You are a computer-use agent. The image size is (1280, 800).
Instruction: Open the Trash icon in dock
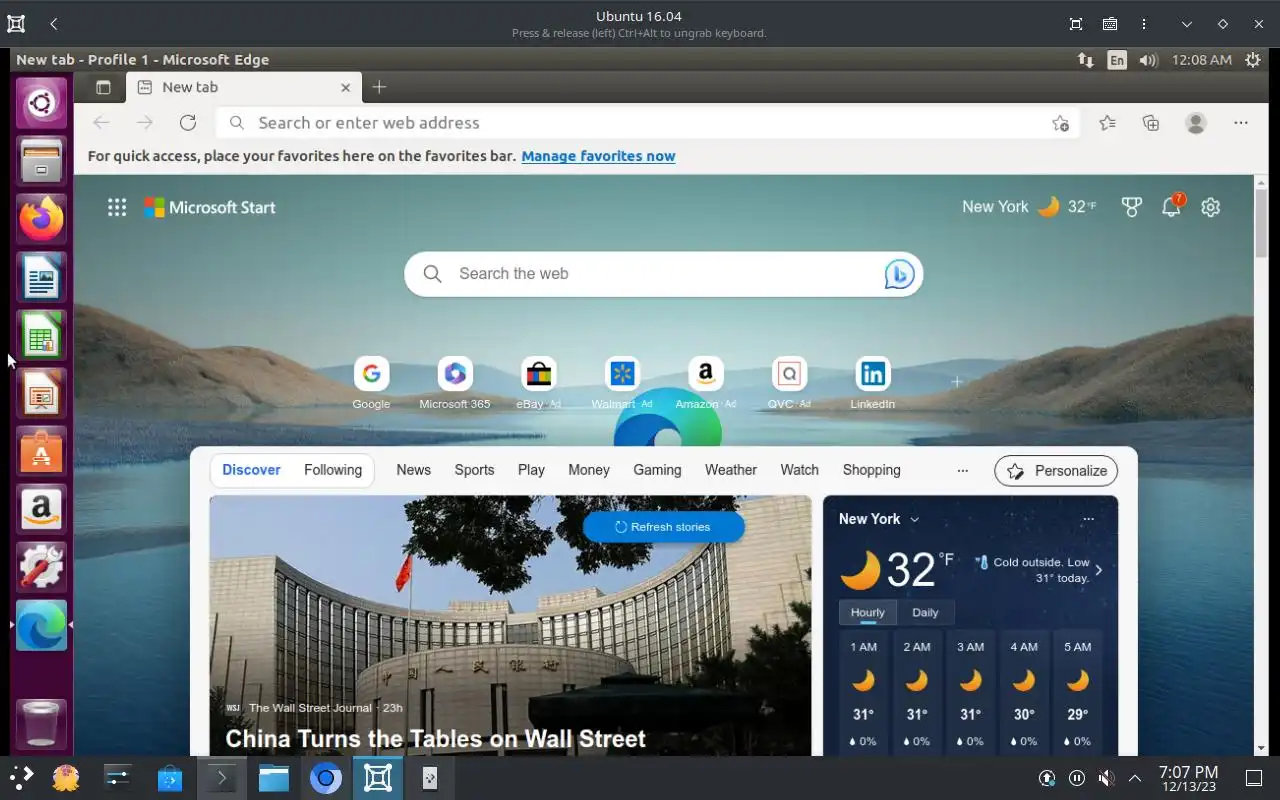coord(41,723)
